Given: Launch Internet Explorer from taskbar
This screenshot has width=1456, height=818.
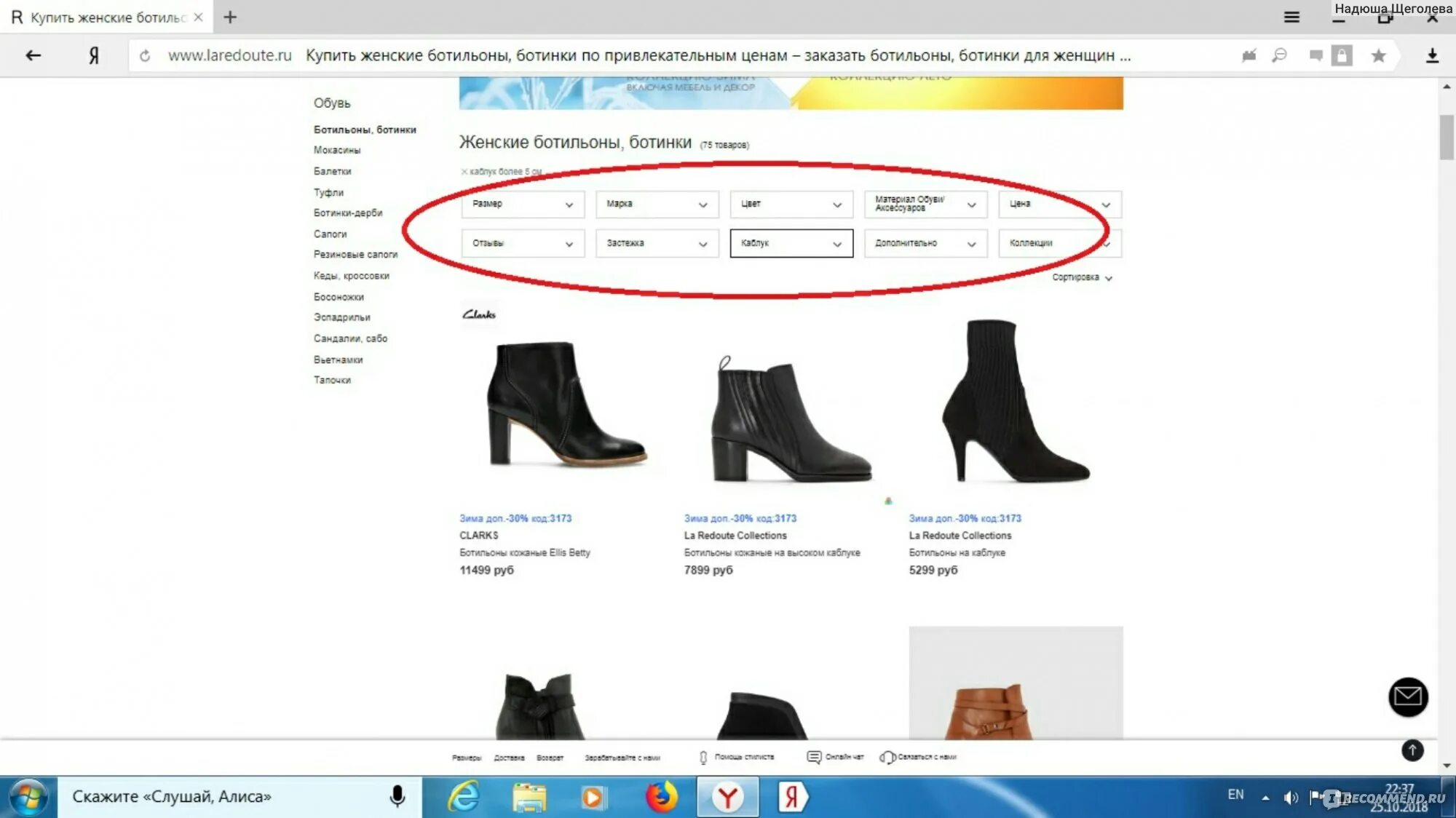Looking at the screenshot, I should click(x=463, y=797).
